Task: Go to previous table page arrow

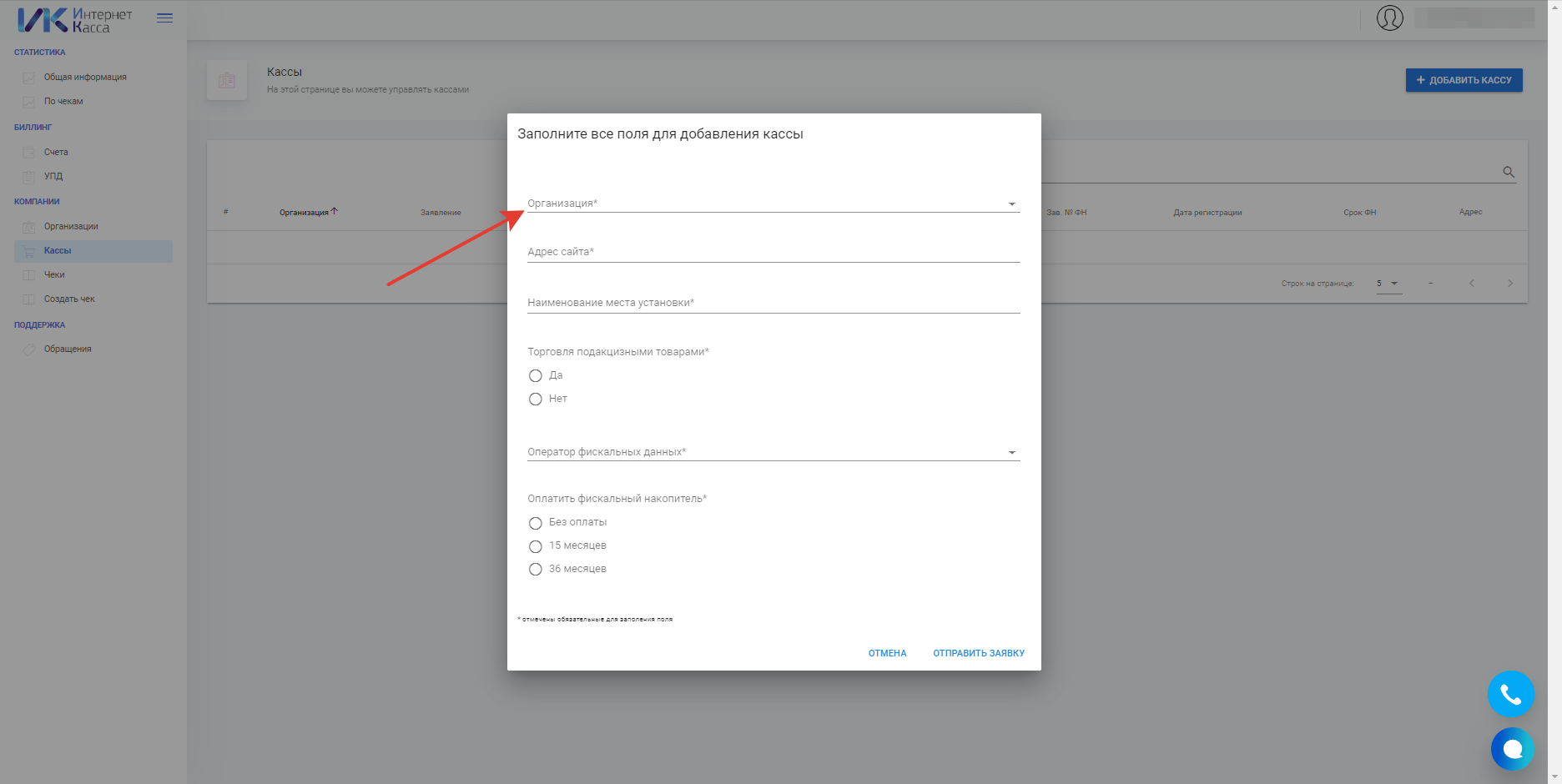Action: (x=1472, y=284)
